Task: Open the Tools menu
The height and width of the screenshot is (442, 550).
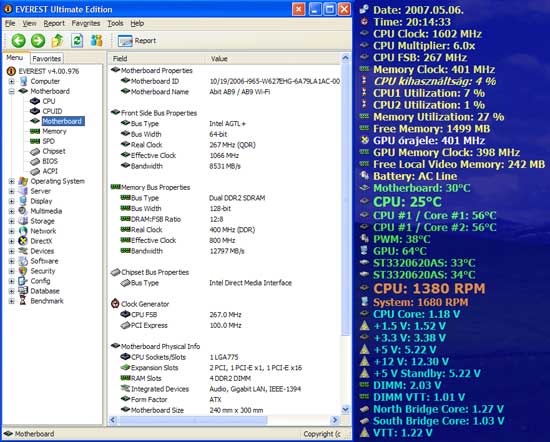Action: click(115, 24)
